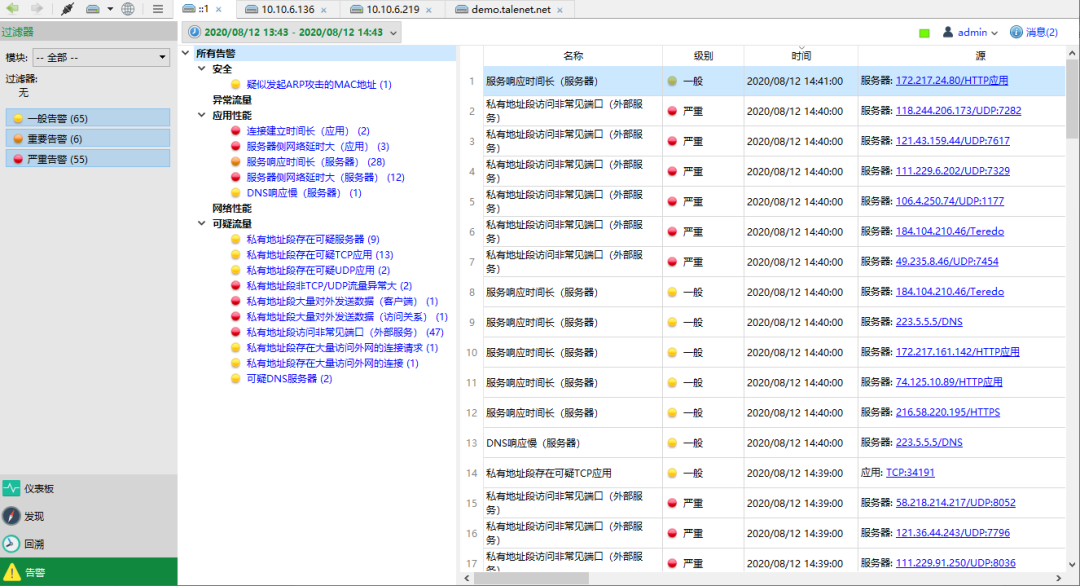Click the 消息(2) info messages icon
1080x586 pixels.
tap(1033, 32)
